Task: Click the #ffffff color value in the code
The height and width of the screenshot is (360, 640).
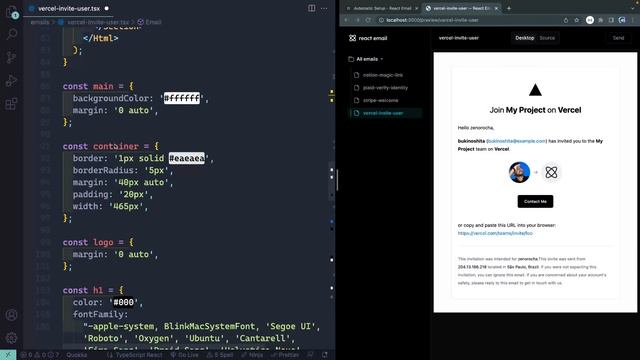Action: click(182, 98)
